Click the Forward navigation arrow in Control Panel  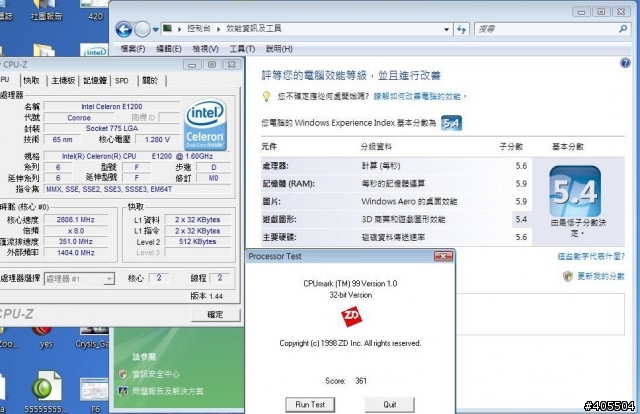[x=142, y=29]
